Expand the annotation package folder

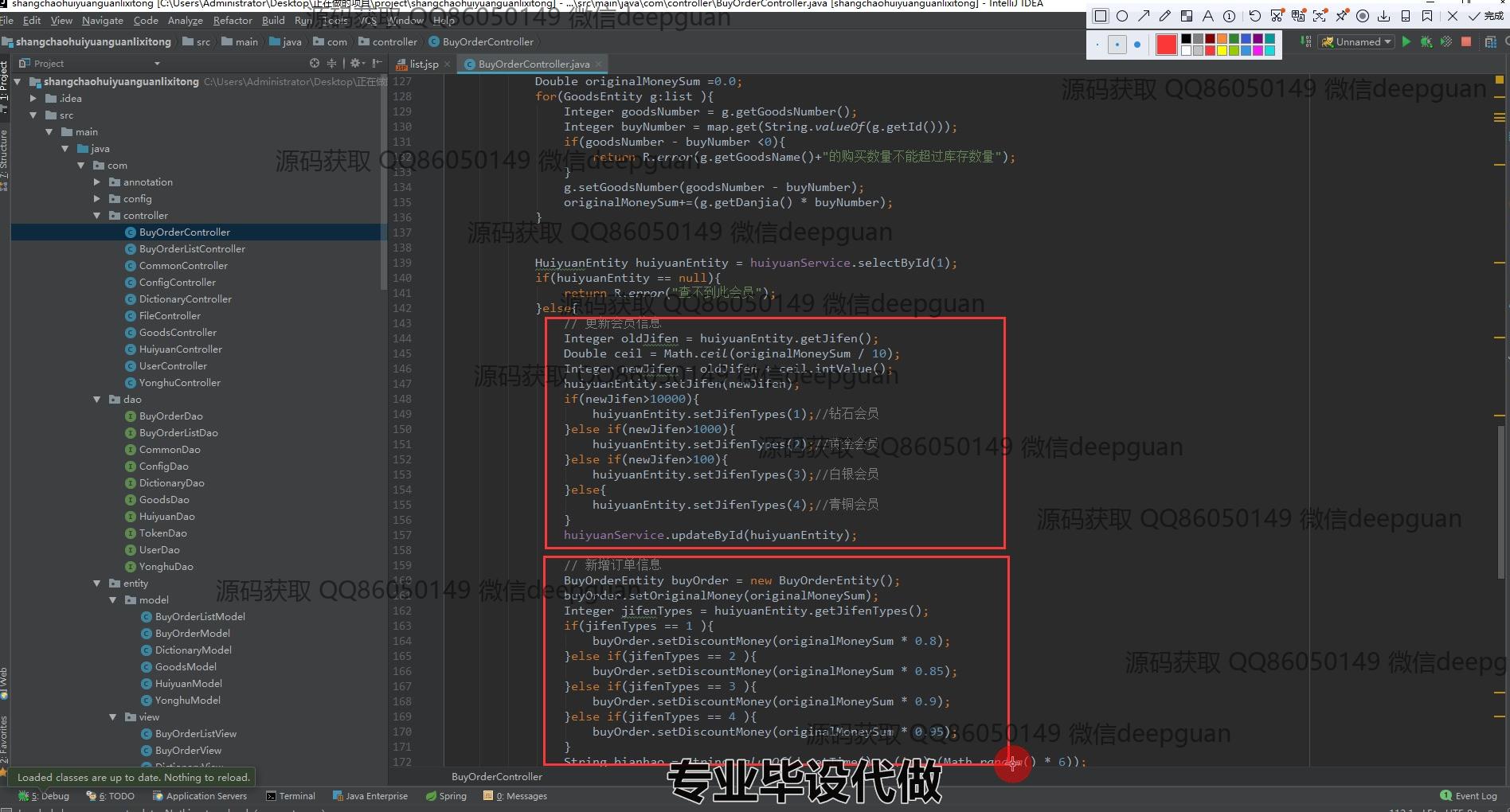(x=96, y=182)
